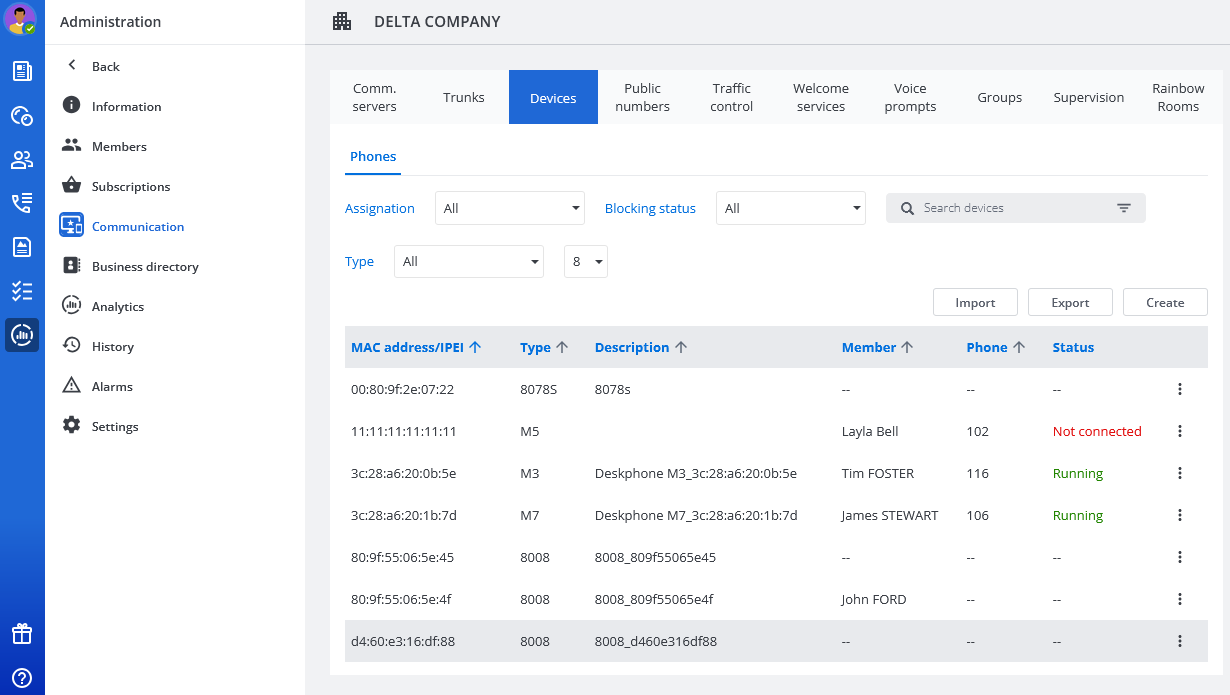Viewport: 1230px width, 695px height.
Task: Open the contacts people icon in left rail
Action: (x=22, y=160)
